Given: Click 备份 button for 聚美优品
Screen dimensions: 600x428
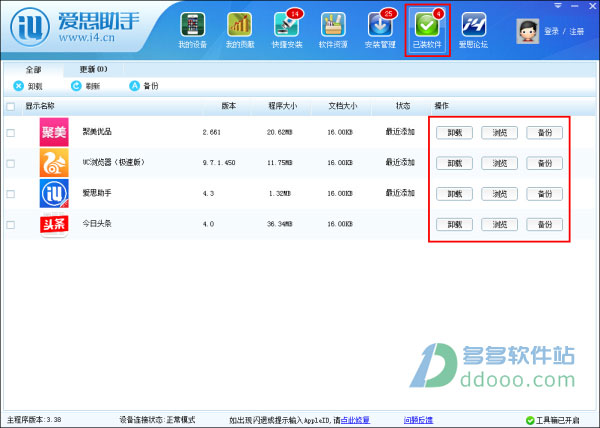Looking at the screenshot, I should coord(545,133).
